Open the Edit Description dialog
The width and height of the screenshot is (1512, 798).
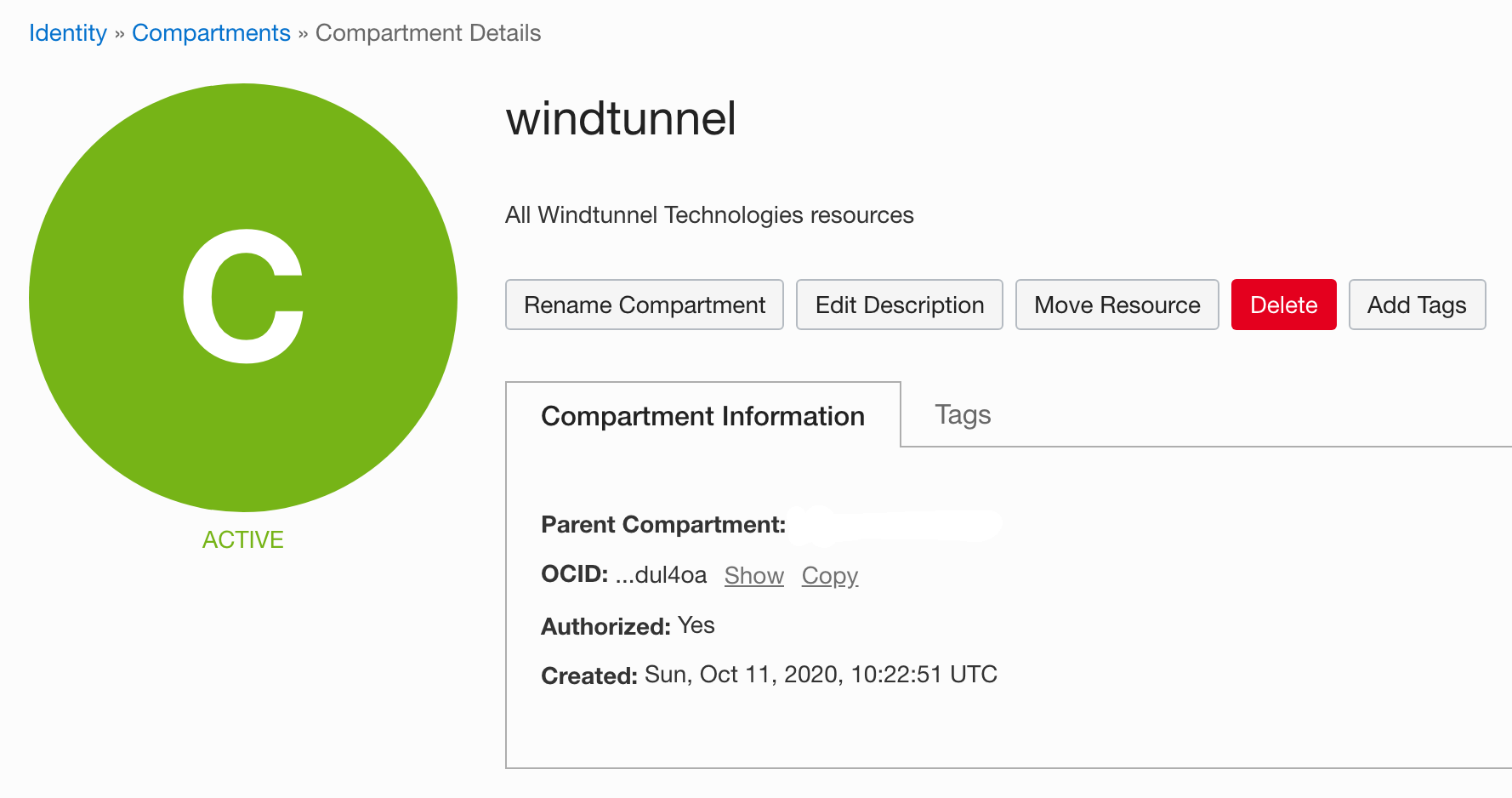[900, 305]
